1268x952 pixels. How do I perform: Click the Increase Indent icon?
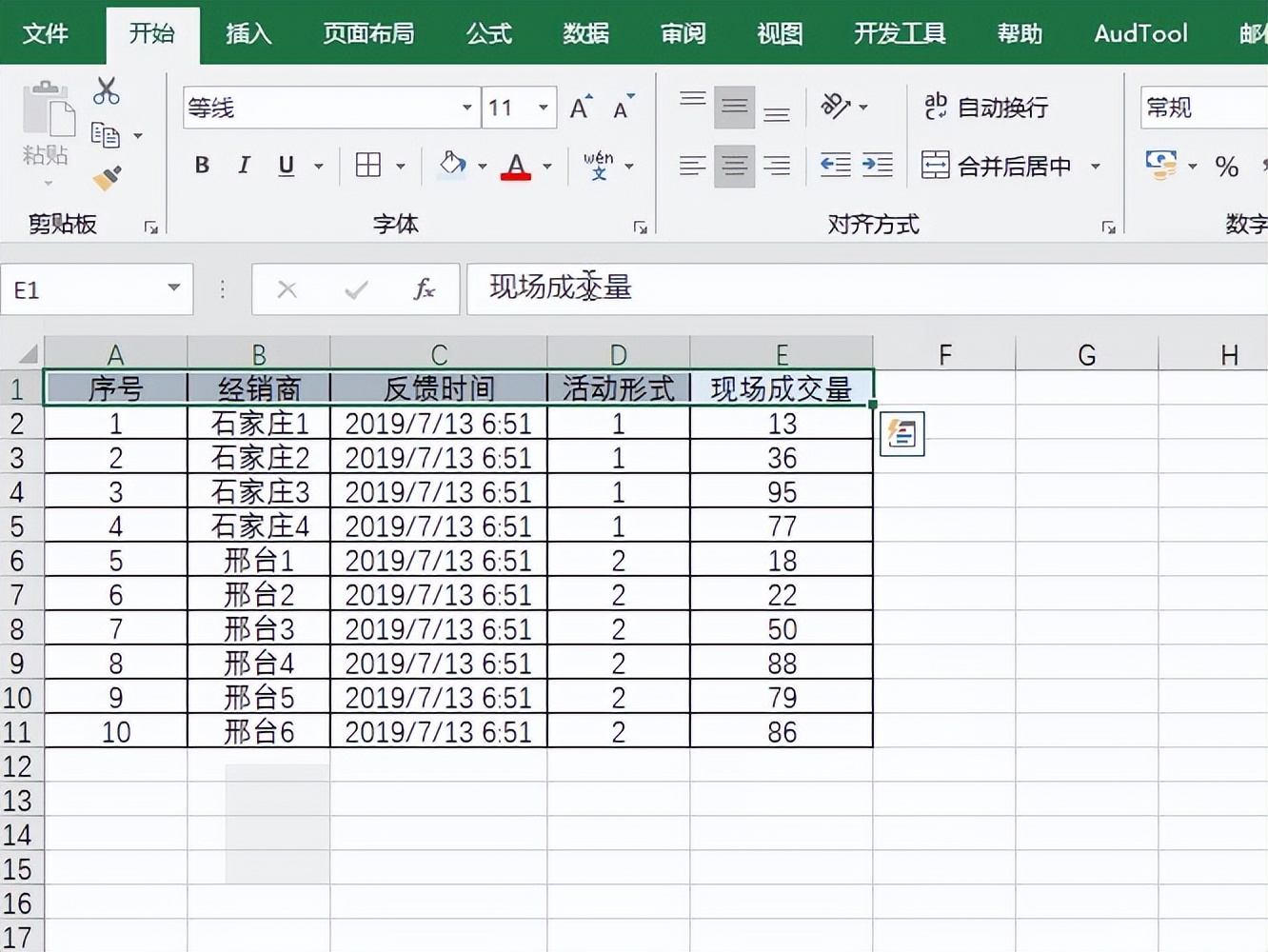[x=878, y=164]
